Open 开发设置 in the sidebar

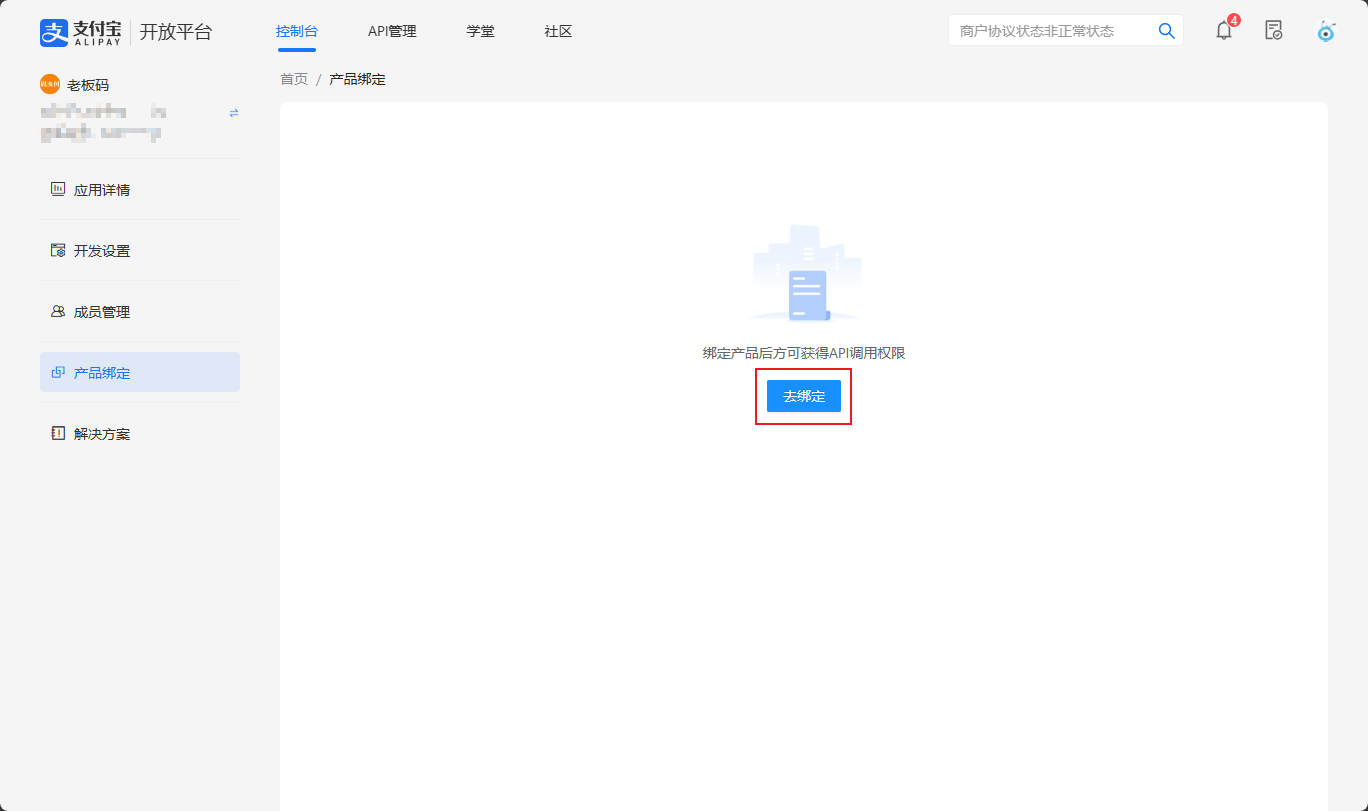(101, 251)
